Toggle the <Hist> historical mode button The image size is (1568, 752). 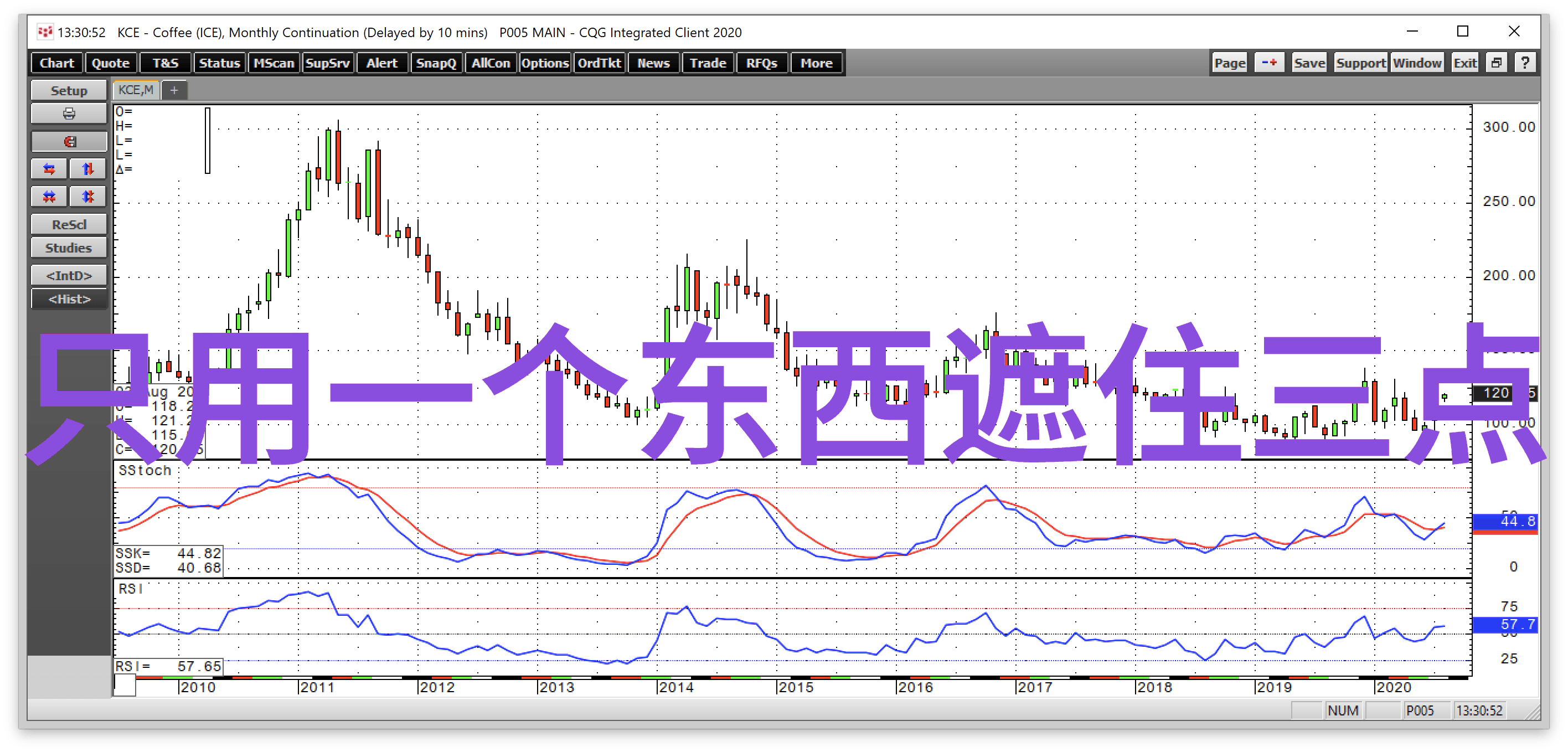[69, 299]
